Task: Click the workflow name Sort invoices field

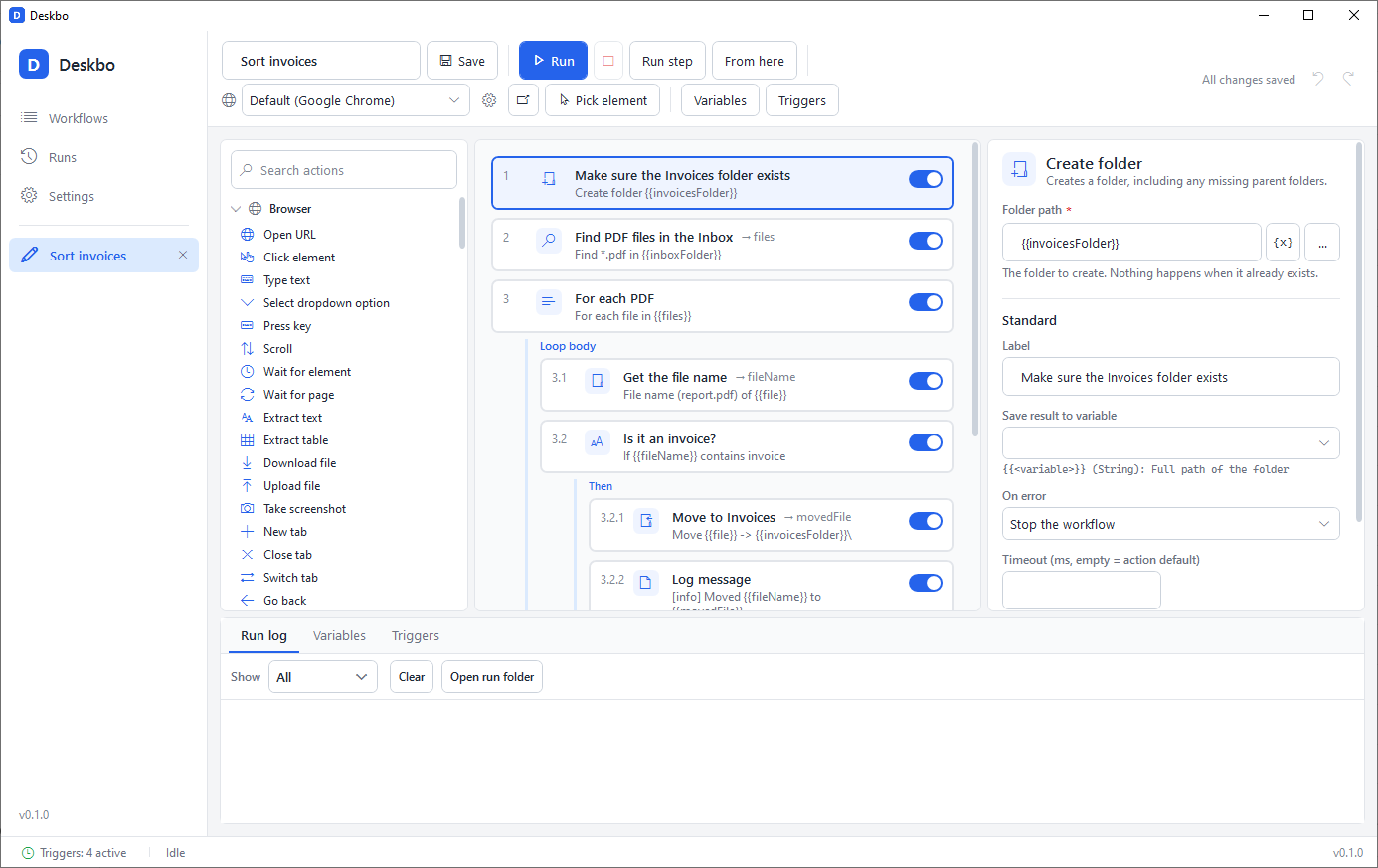Action: click(321, 61)
